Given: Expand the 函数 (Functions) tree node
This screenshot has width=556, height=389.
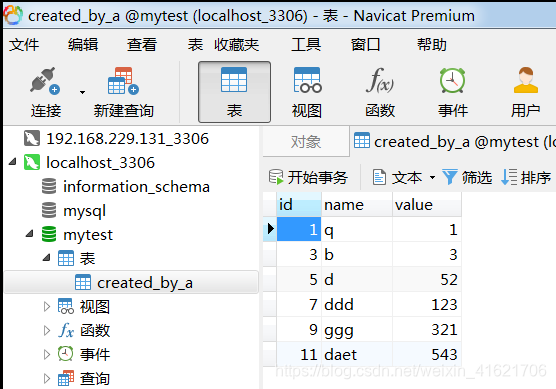Looking at the screenshot, I should [x=47, y=330].
